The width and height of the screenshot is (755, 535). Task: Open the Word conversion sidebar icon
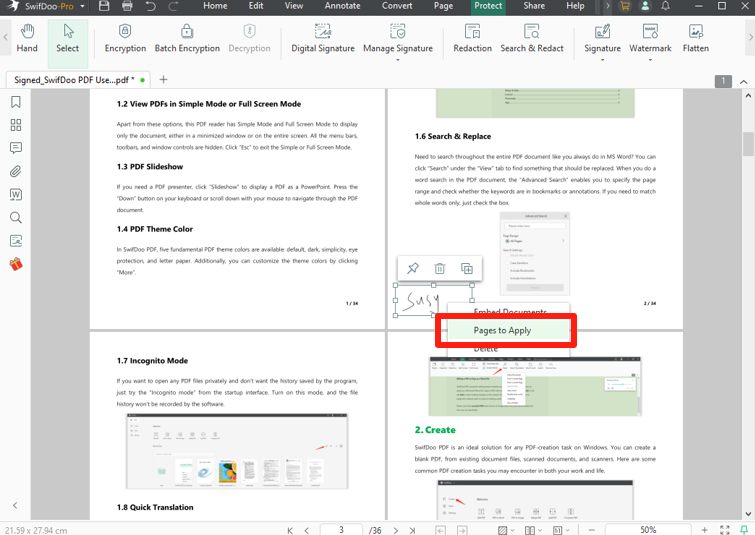[16, 194]
